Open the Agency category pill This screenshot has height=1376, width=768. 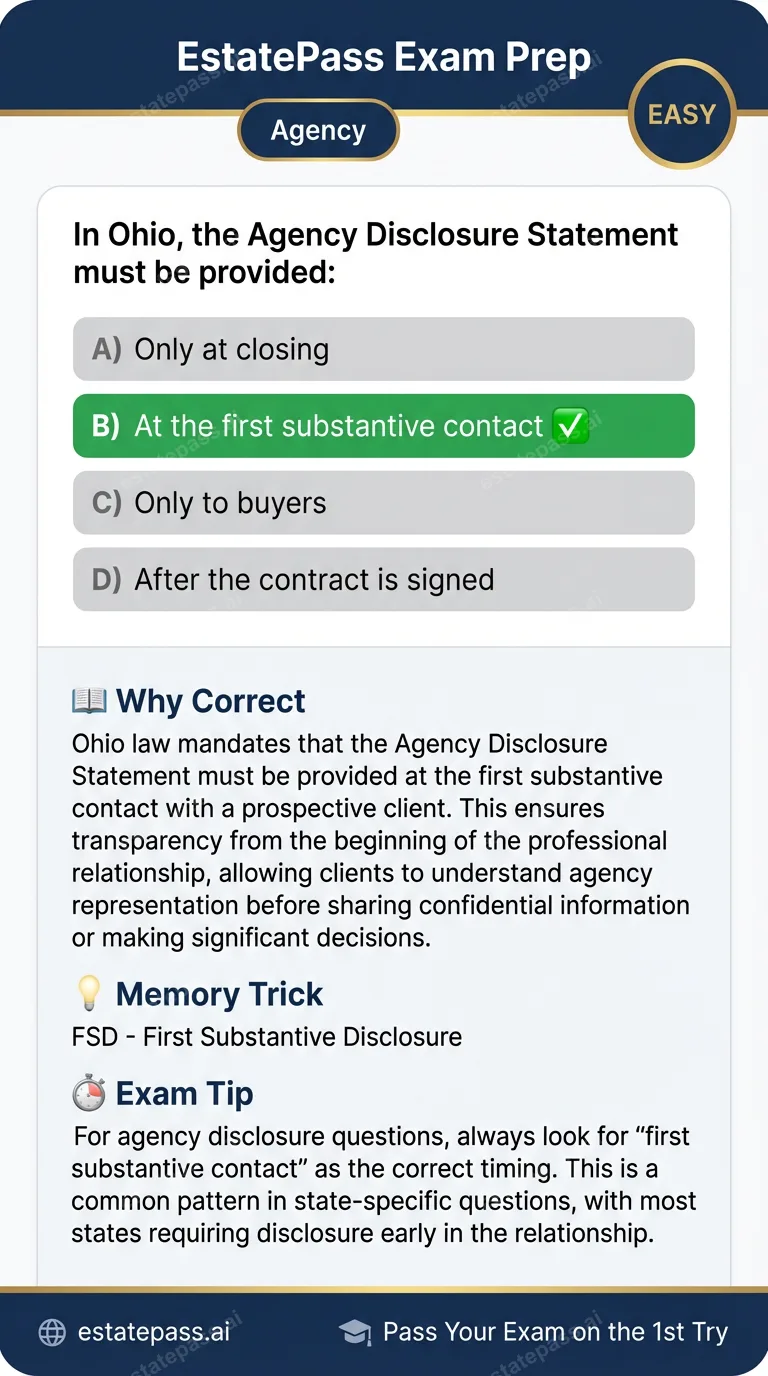coord(318,129)
